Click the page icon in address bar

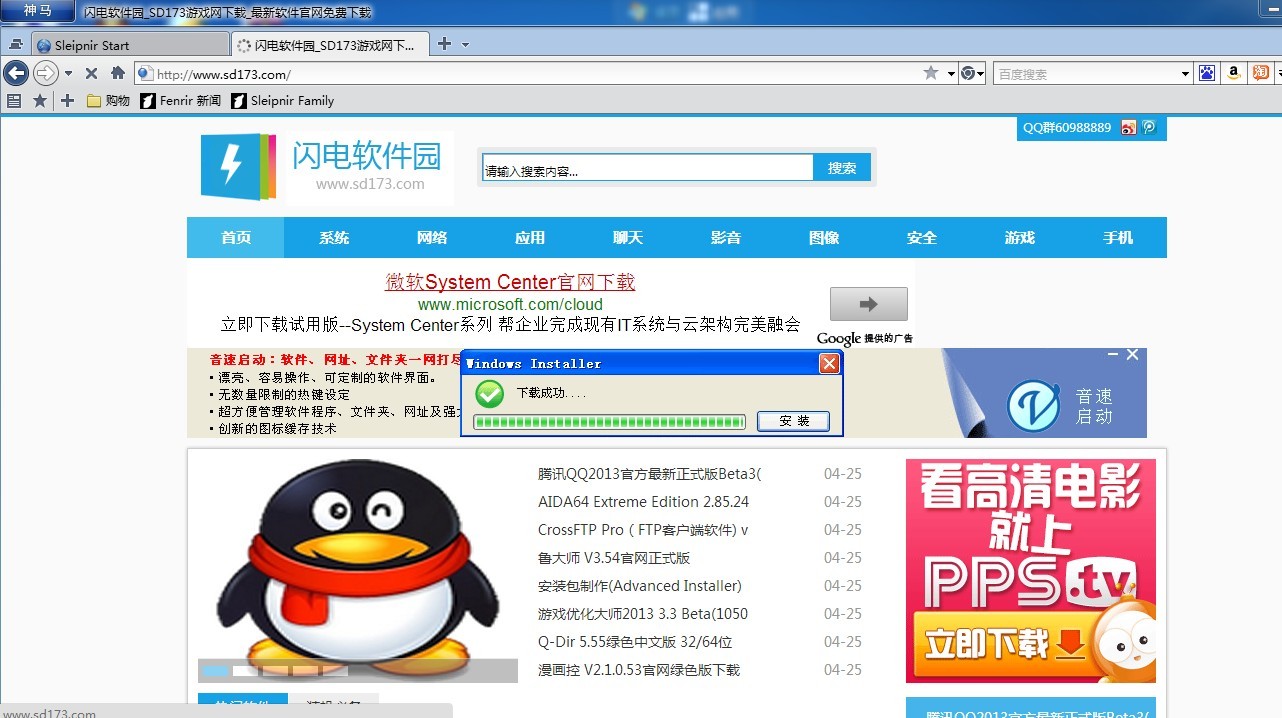145,74
